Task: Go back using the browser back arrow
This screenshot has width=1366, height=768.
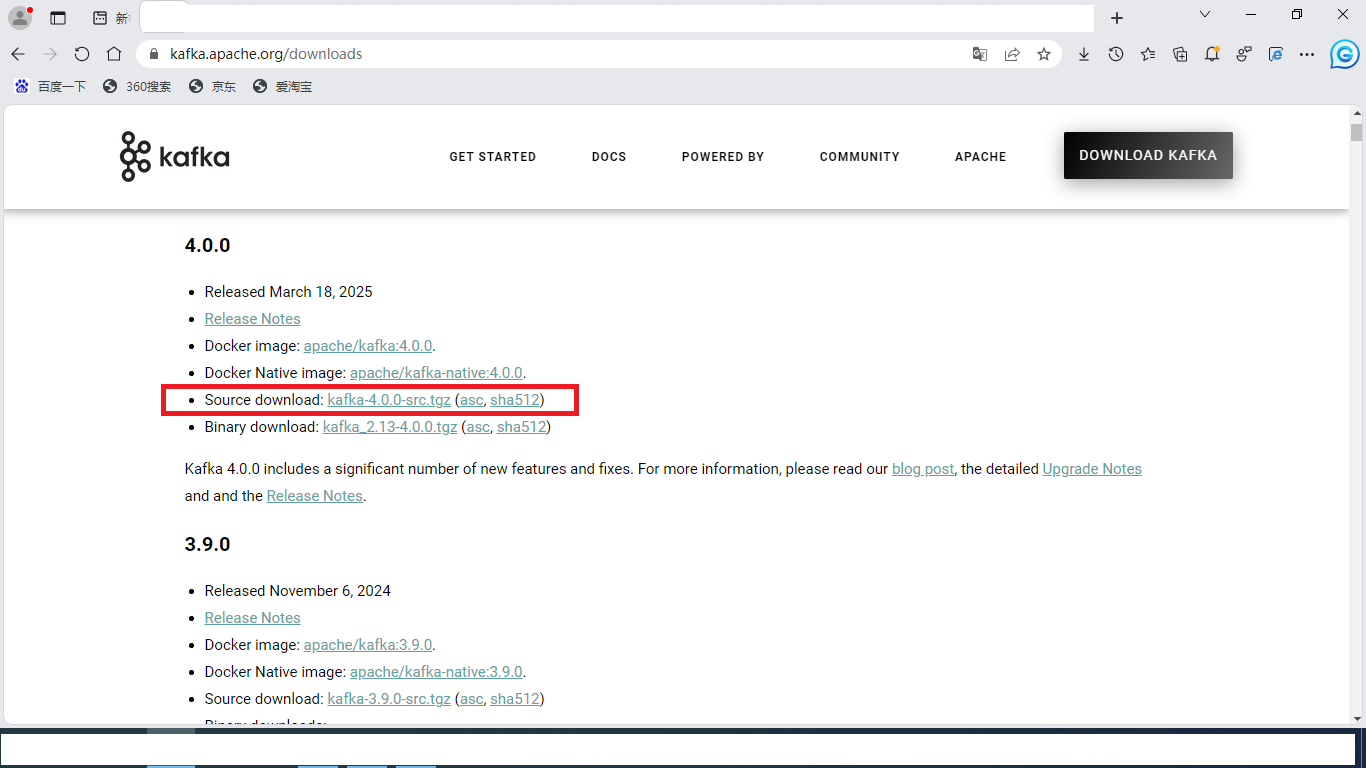Action: click(18, 54)
